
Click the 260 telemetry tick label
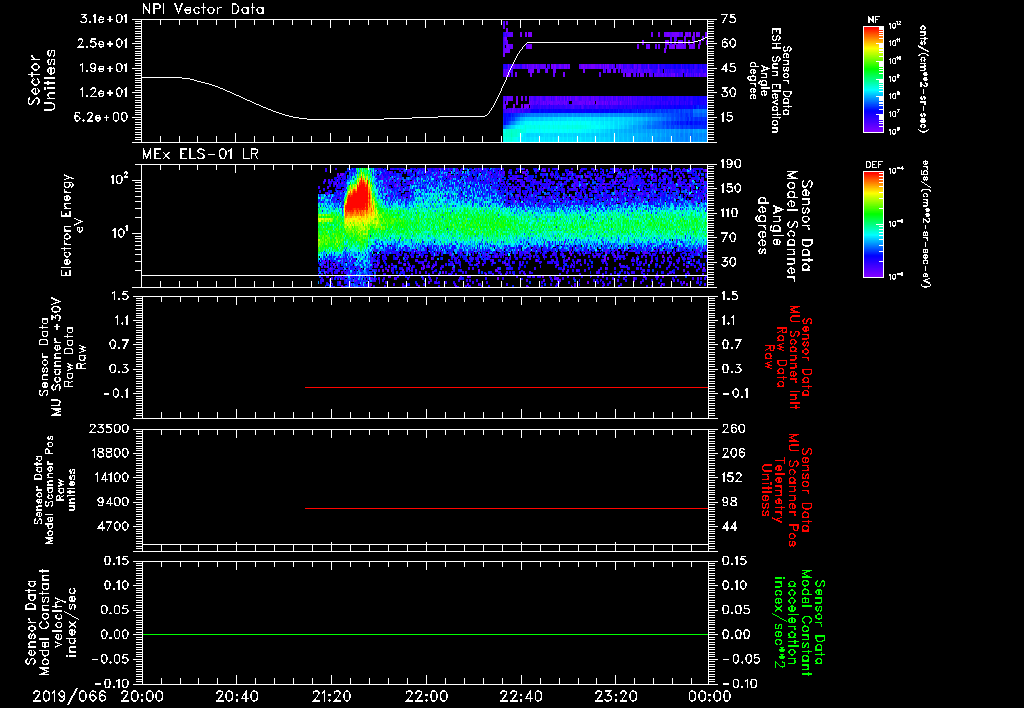click(733, 429)
